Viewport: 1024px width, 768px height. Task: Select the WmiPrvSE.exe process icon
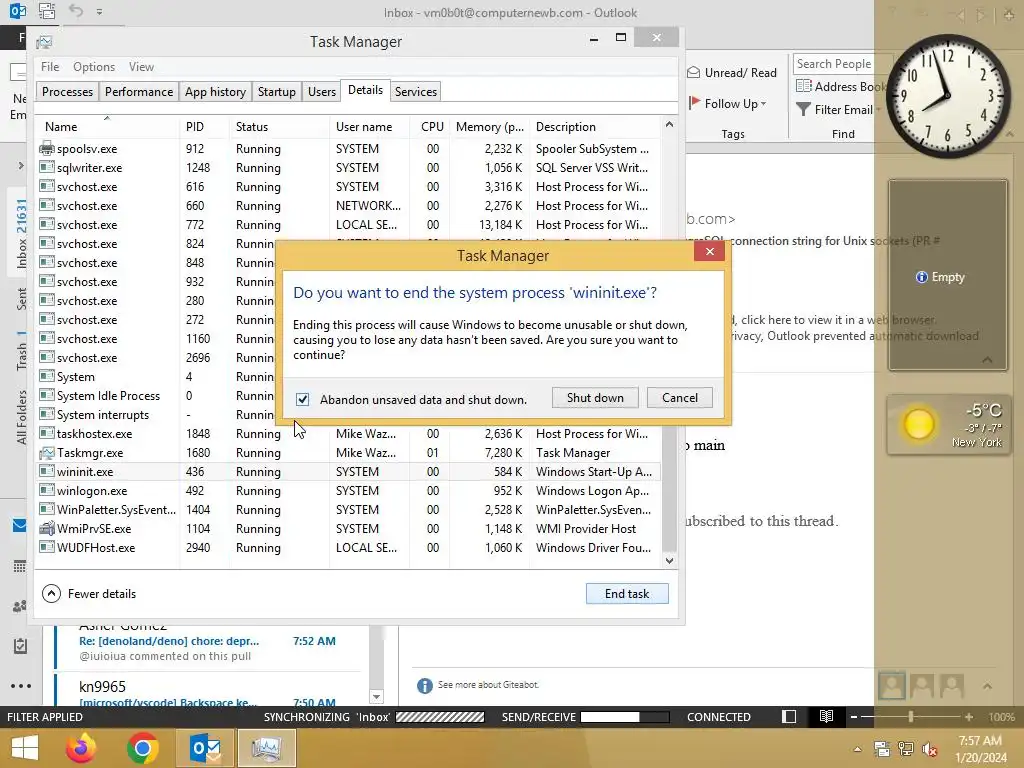pyautogui.click(x=46, y=528)
